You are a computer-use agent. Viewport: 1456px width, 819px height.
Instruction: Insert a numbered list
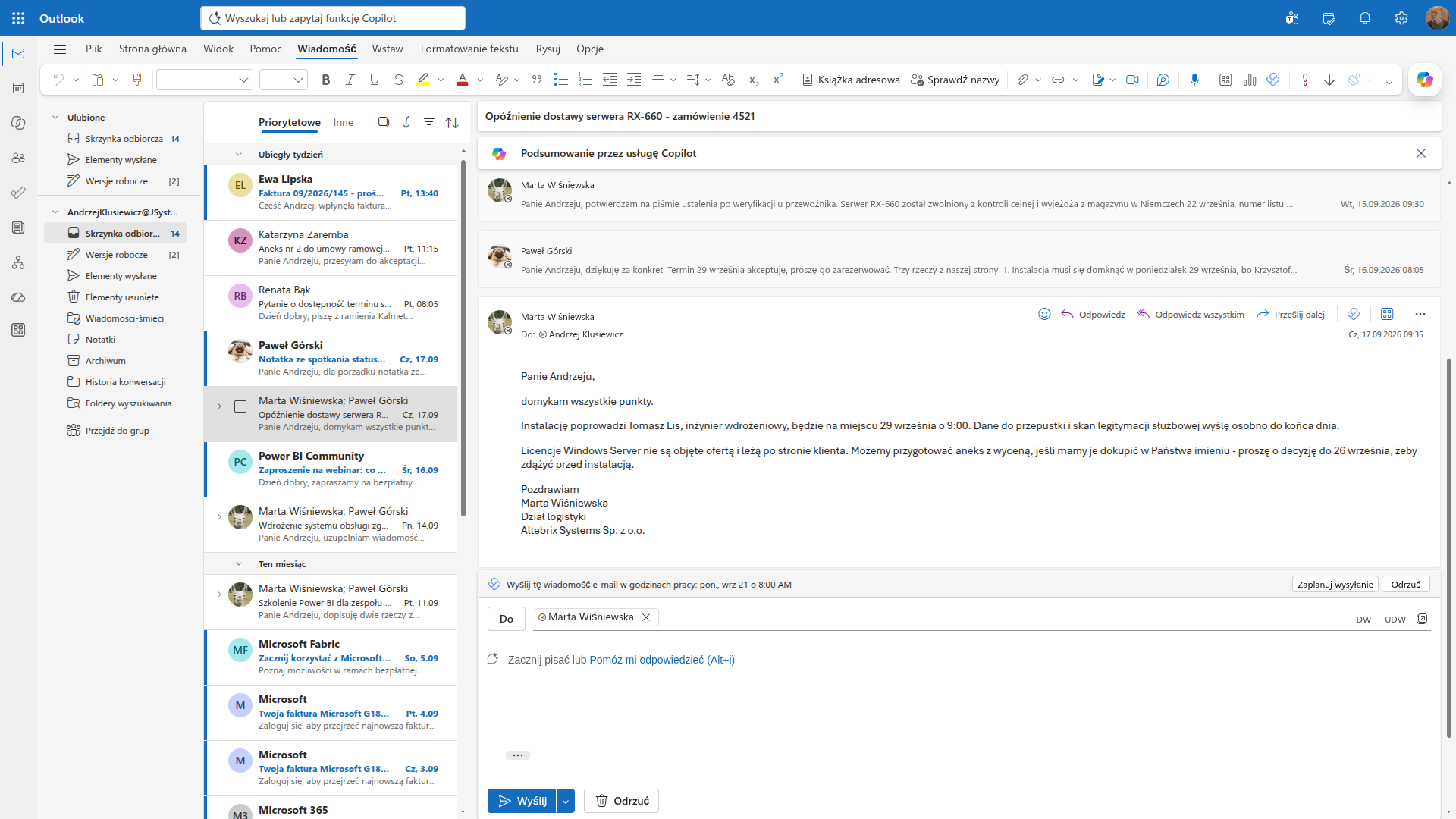(x=585, y=80)
